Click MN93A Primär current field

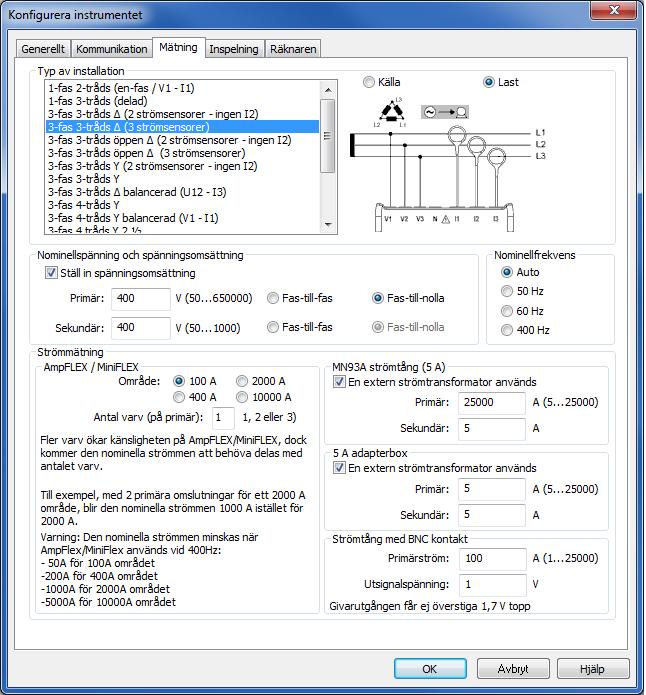click(492, 402)
